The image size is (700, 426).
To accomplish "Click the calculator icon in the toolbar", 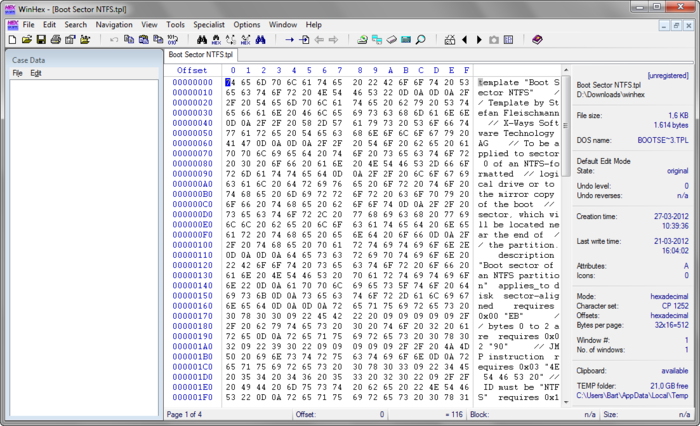I will point(407,39).
